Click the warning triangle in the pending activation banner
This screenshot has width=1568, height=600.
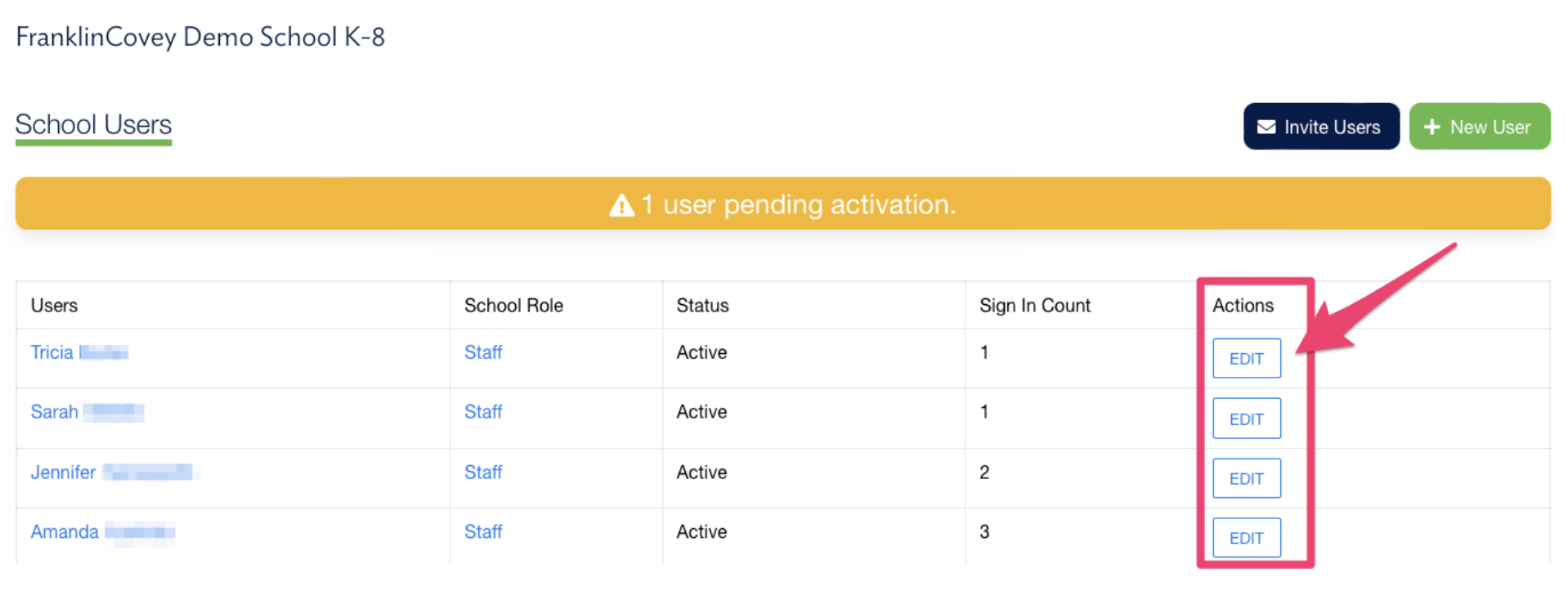621,205
